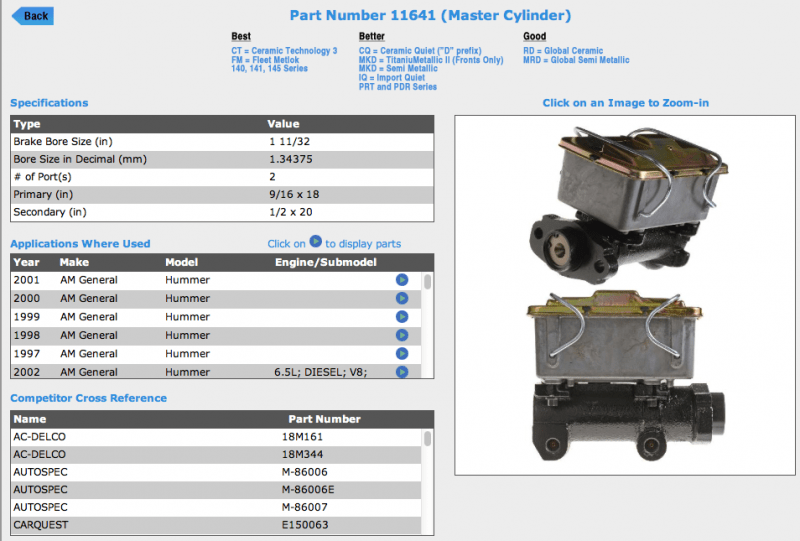Click the Part Number 11641 title
Image resolution: width=800 pixels, height=541 pixels.
tap(430, 15)
